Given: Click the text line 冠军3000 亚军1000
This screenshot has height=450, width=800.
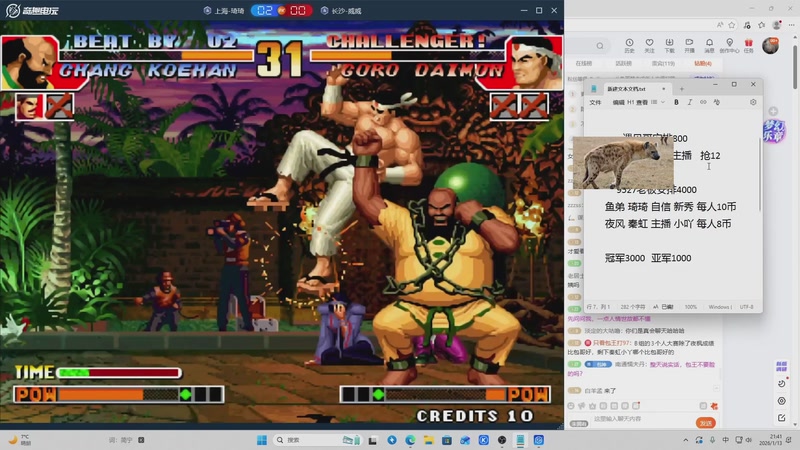Looking at the screenshot, I should pos(648,258).
